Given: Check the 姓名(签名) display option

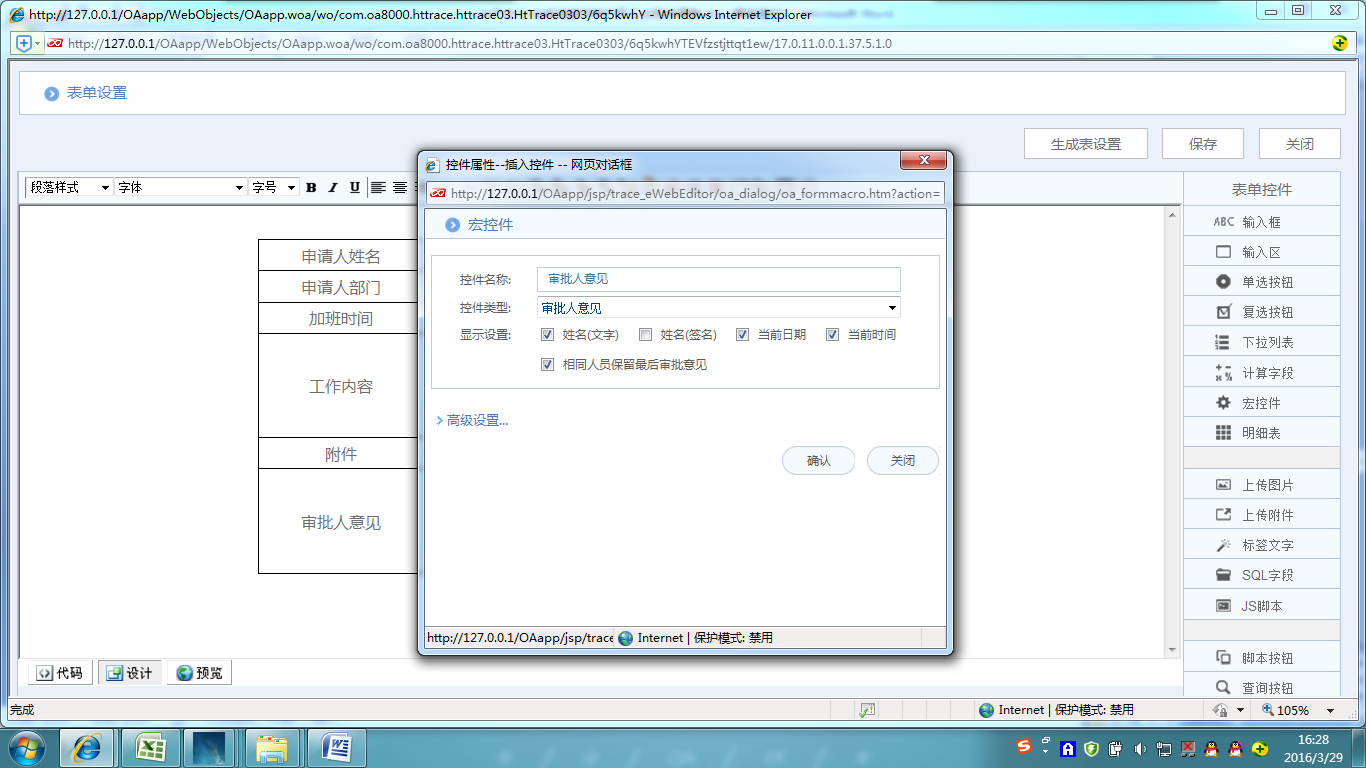Looking at the screenshot, I should (x=645, y=334).
